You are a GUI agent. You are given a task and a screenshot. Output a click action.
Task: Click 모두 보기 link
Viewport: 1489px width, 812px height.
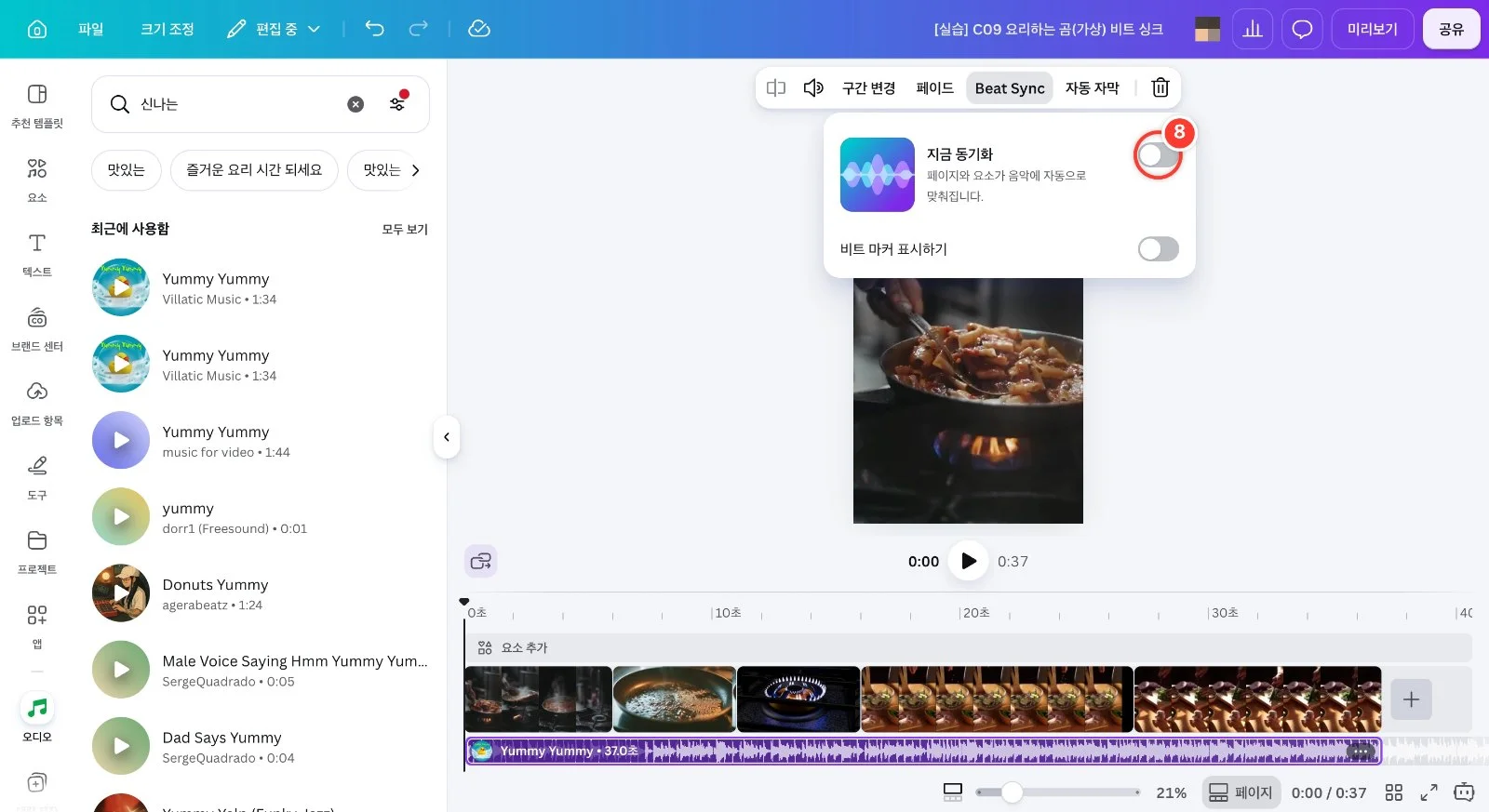405,229
